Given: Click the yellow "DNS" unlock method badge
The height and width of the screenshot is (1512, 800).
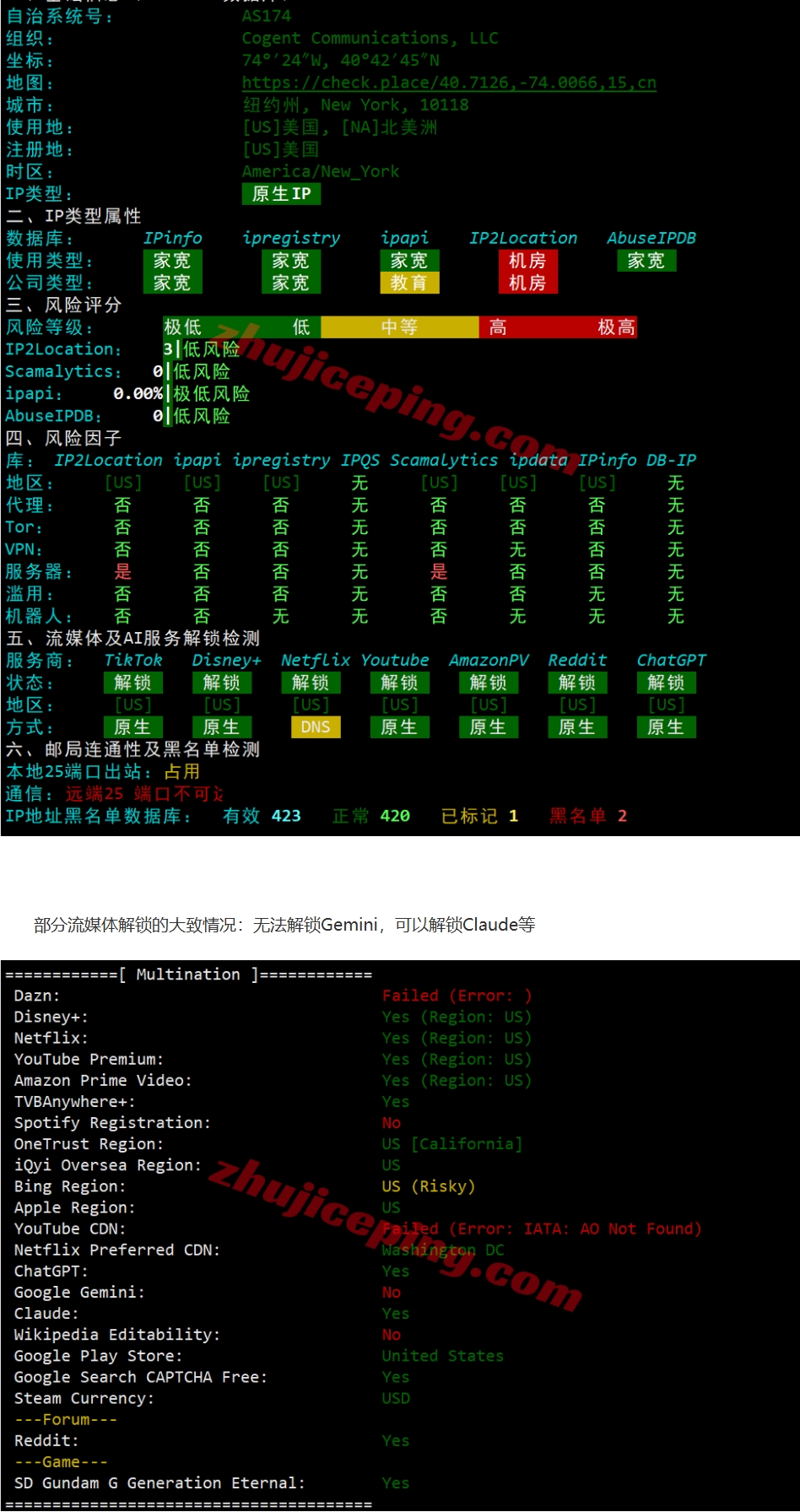Looking at the screenshot, I should [316, 726].
